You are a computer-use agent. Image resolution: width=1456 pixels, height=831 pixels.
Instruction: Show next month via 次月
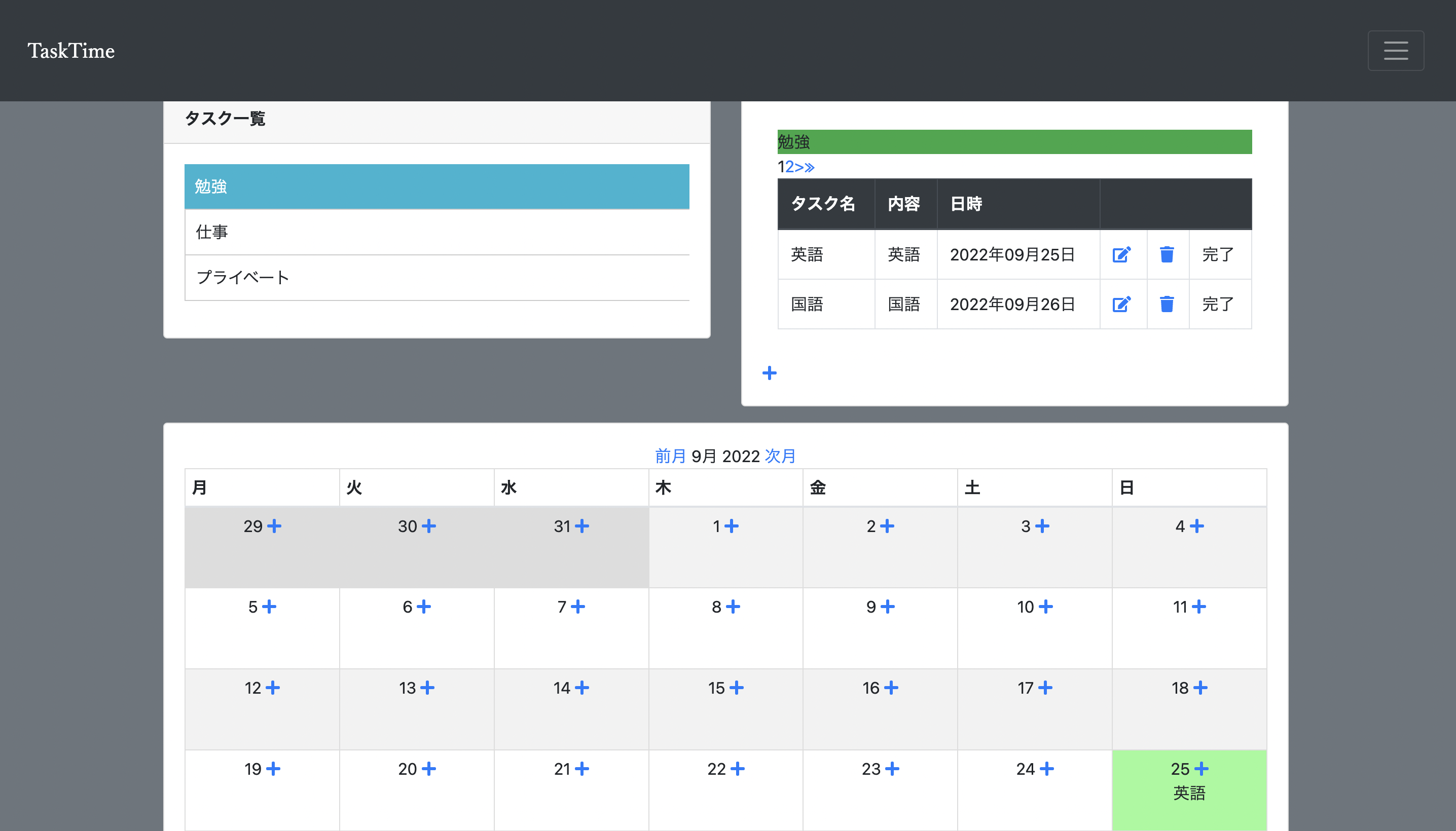[x=781, y=456]
